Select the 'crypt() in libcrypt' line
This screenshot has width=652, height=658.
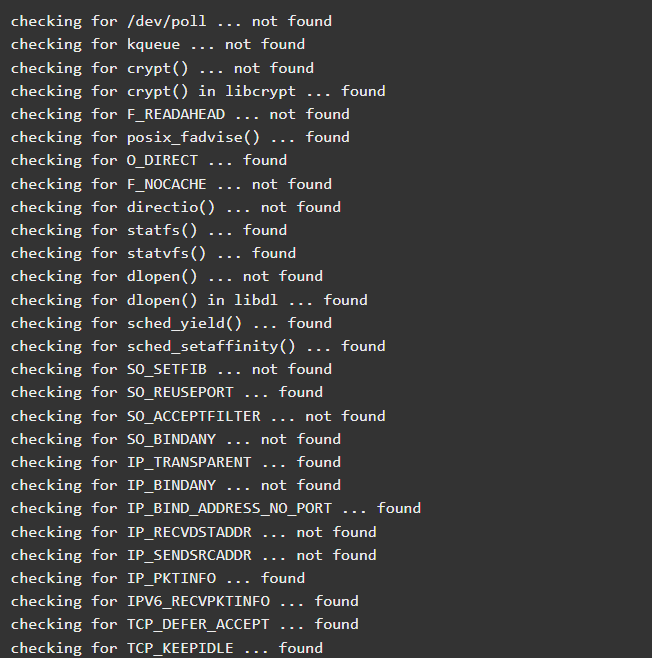(x=198, y=91)
